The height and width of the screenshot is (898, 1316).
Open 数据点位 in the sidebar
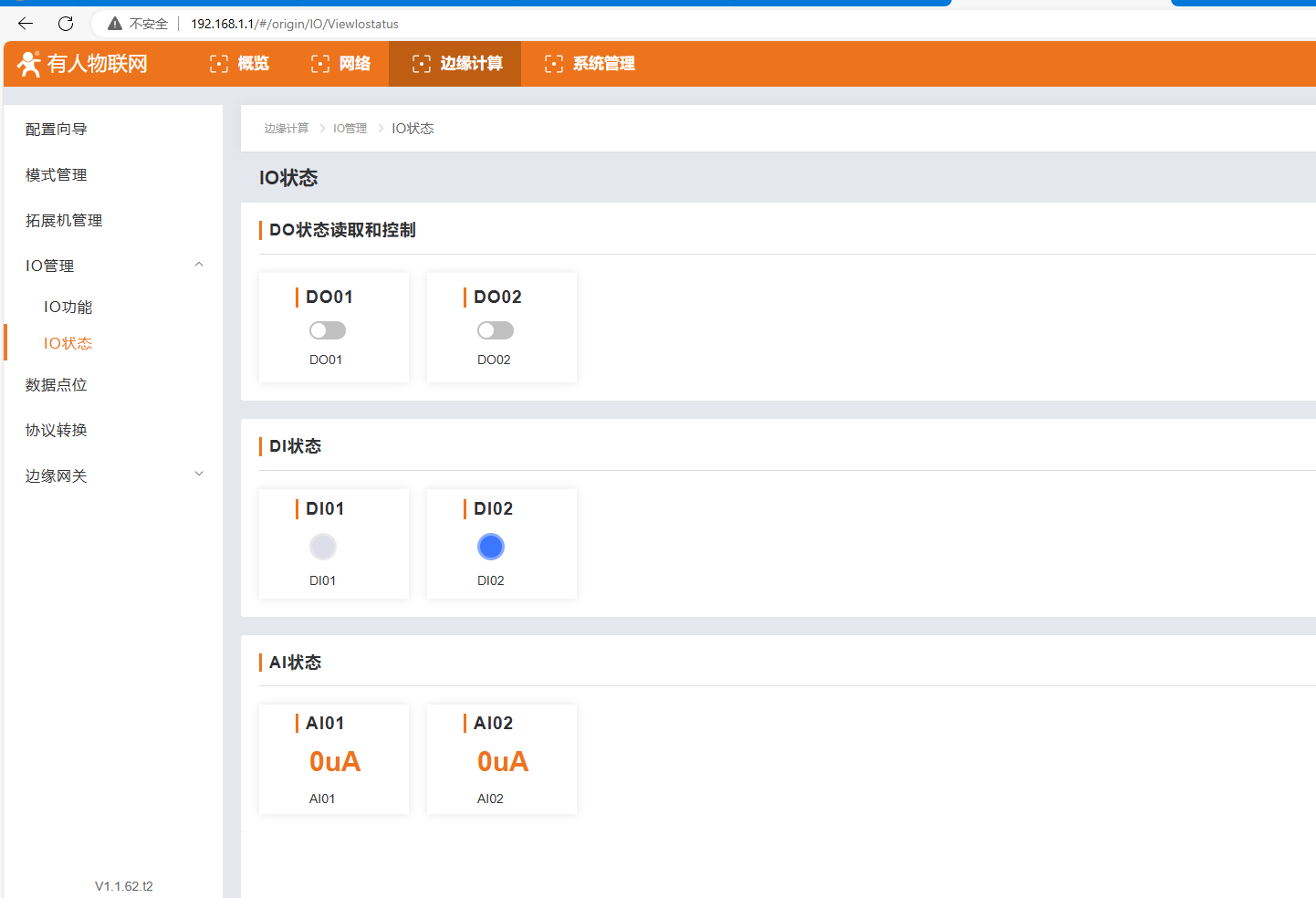pos(57,385)
